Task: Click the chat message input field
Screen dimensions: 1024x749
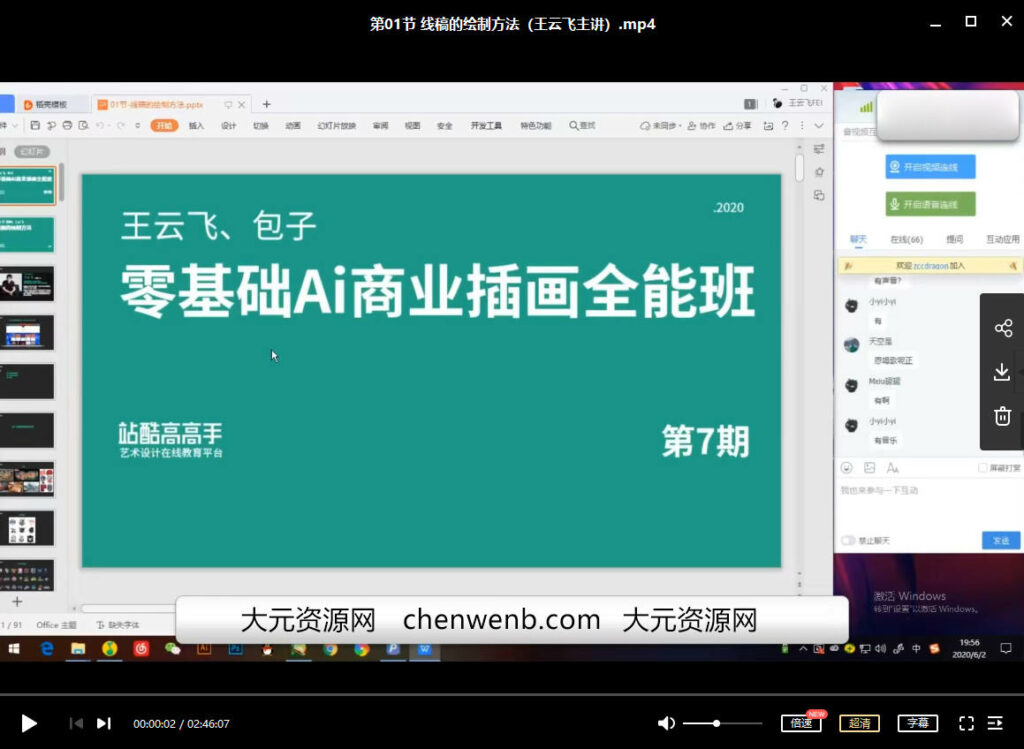Action: pyautogui.click(x=930, y=504)
